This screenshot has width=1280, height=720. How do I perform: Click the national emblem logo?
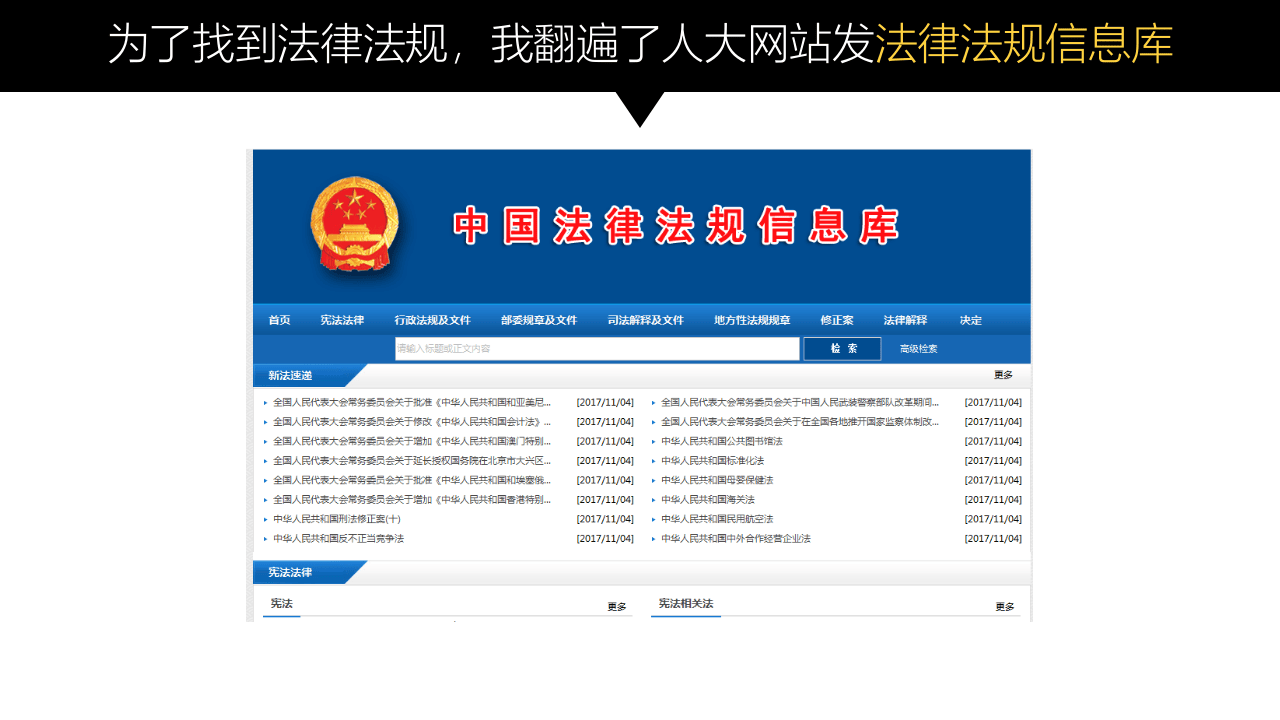[357, 224]
